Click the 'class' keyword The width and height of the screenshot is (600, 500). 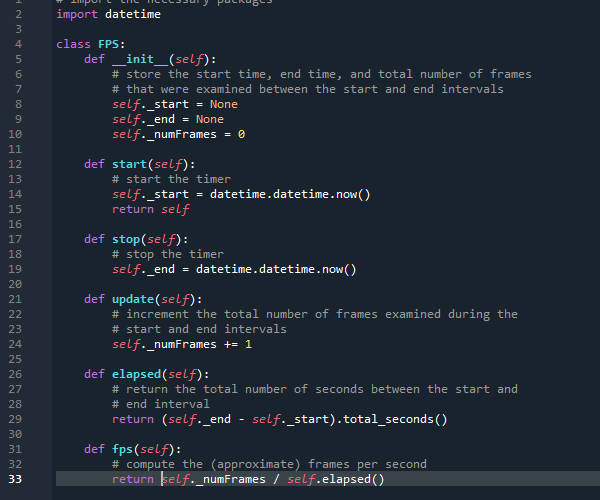point(73,44)
